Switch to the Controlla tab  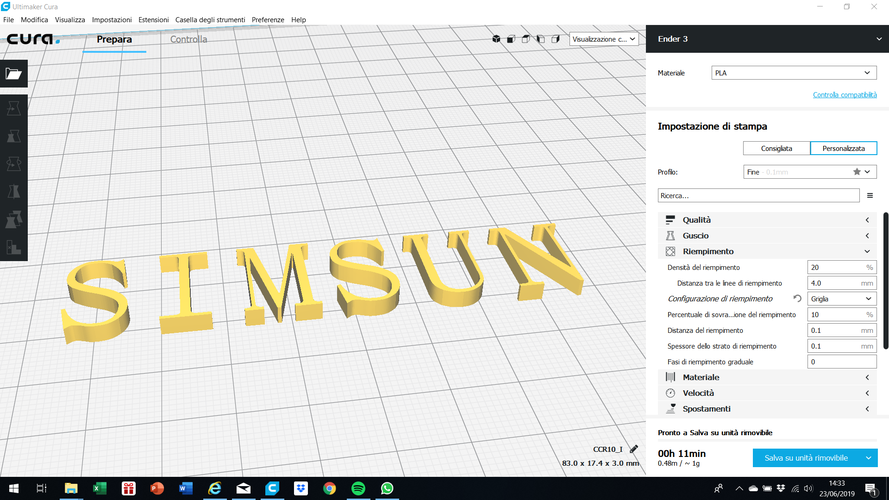(188, 39)
